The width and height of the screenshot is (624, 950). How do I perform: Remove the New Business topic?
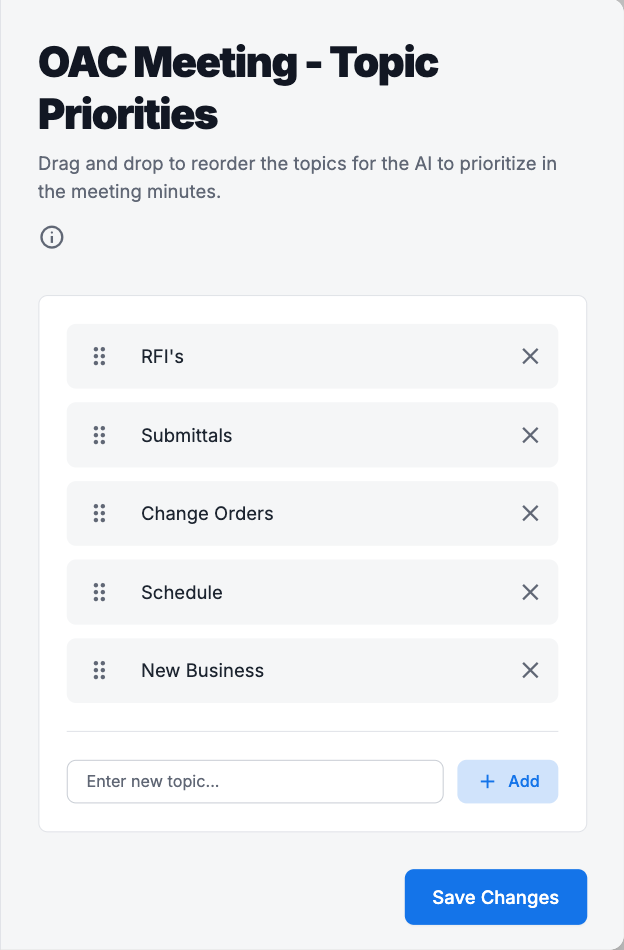[x=530, y=670]
